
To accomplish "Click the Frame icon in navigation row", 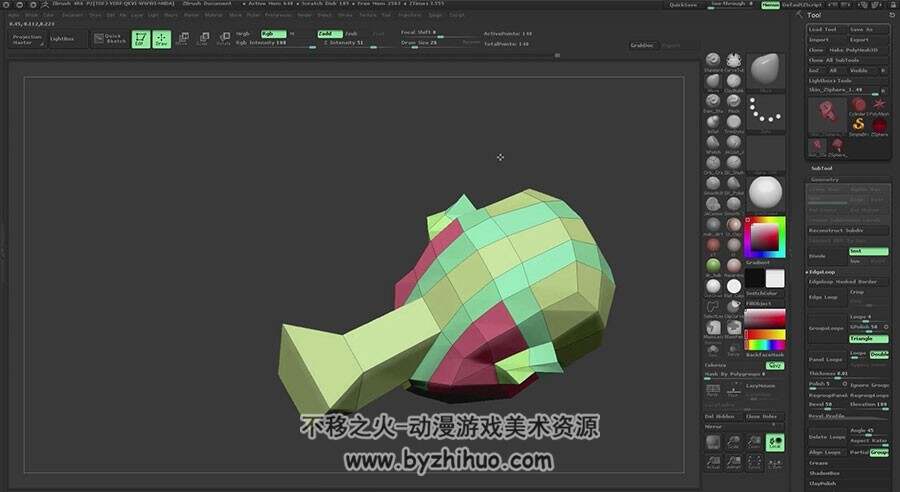I will 754,463.
